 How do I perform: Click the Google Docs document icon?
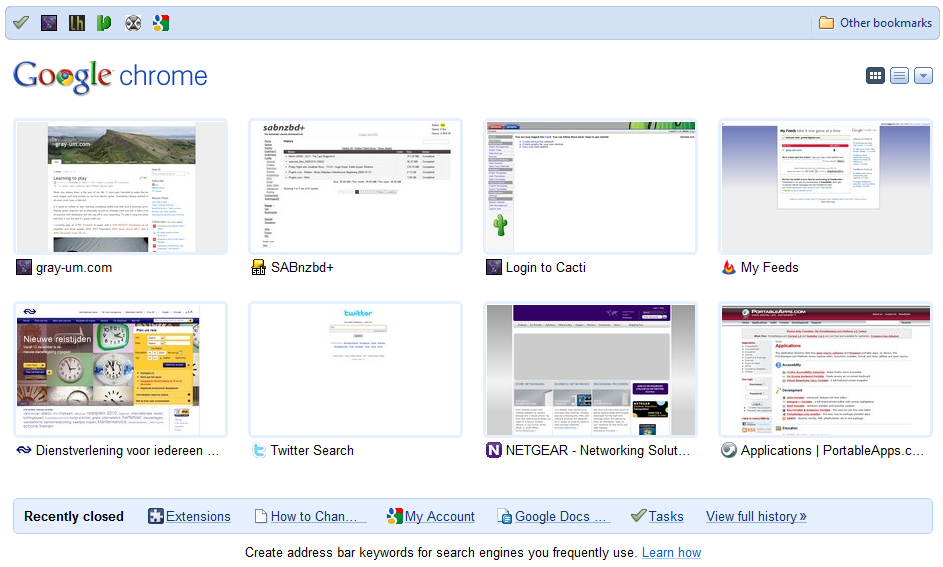(505, 516)
